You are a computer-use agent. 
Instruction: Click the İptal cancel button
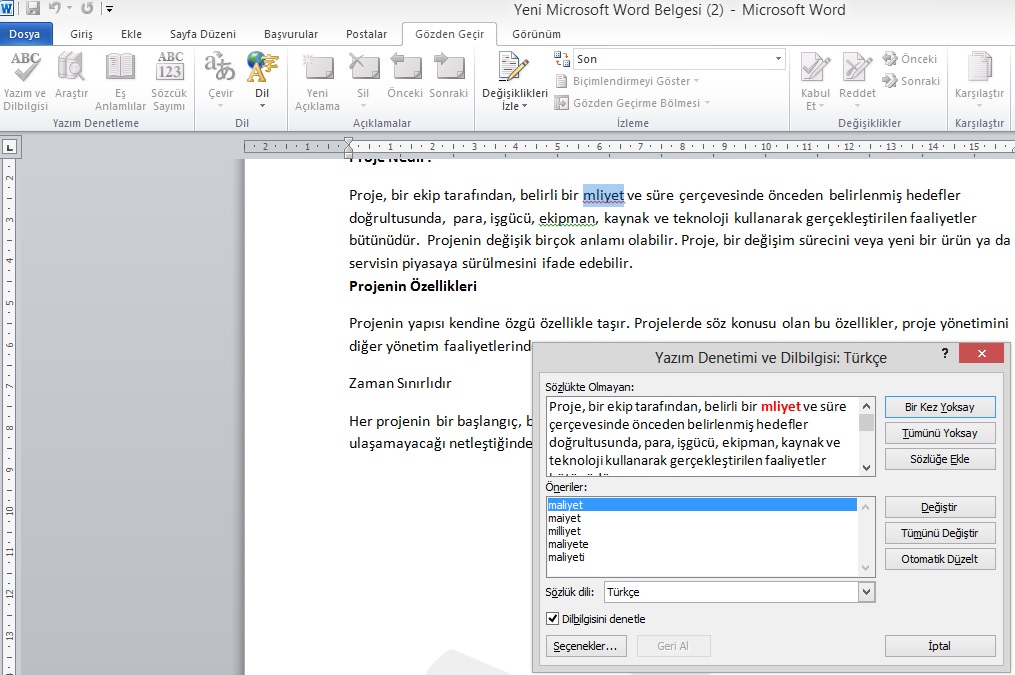940,646
